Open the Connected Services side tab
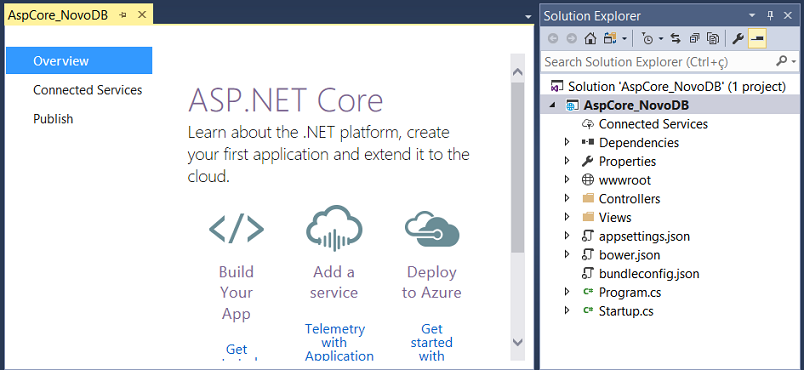The width and height of the screenshot is (804, 370). click(x=88, y=90)
